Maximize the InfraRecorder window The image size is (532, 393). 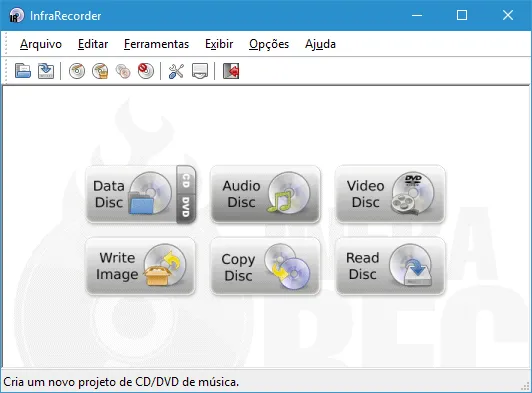point(462,15)
